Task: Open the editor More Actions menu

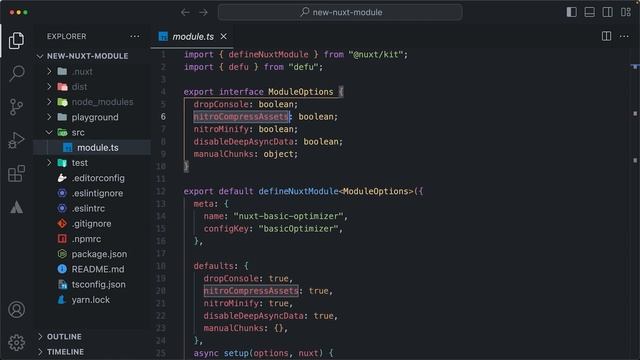Action: pos(624,36)
